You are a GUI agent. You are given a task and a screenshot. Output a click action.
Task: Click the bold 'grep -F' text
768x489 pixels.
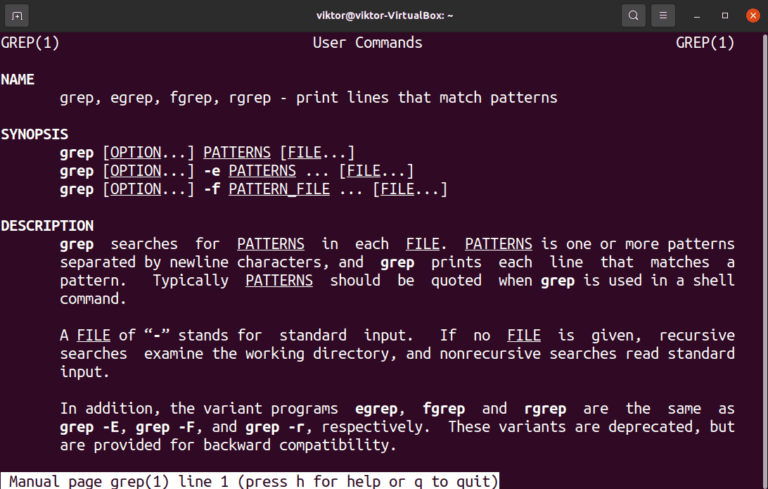click(165, 427)
